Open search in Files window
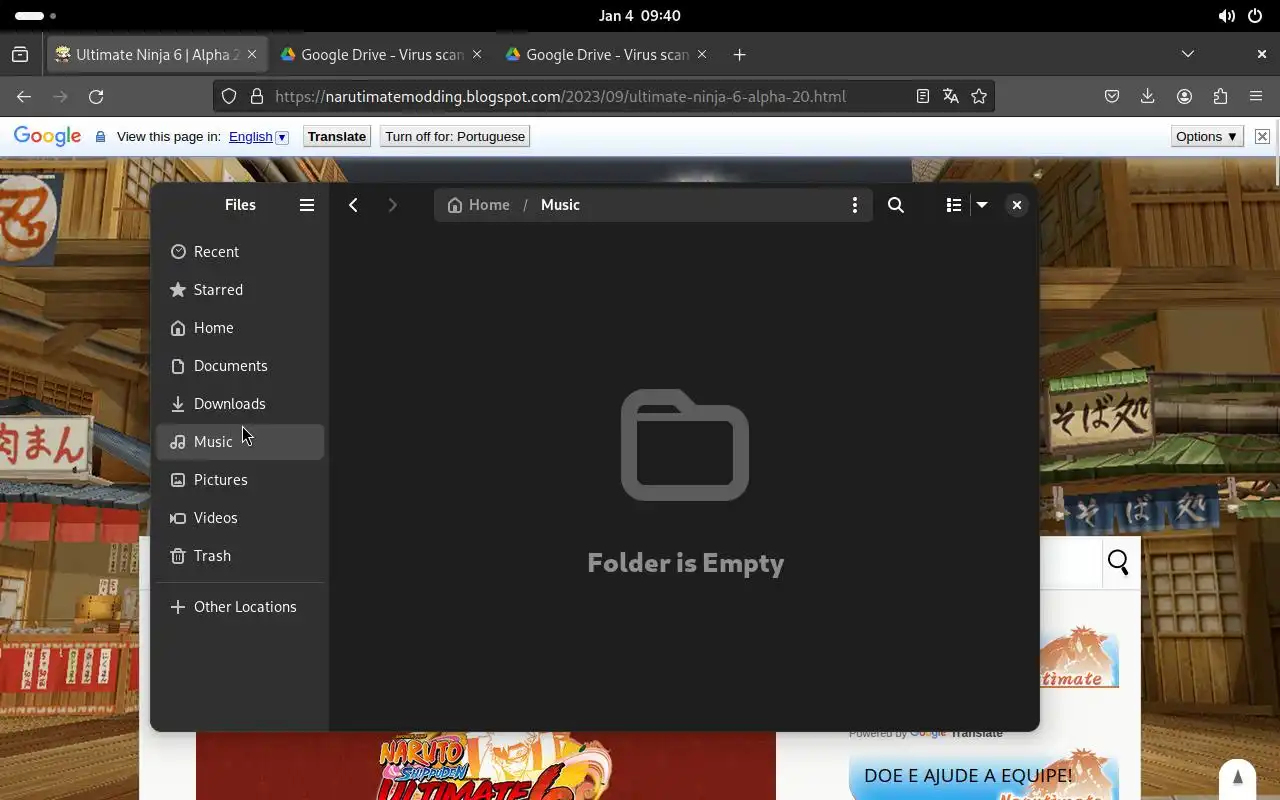The height and width of the screenshot is (800, 1280). pyautogui.click(x=896, y=205)
